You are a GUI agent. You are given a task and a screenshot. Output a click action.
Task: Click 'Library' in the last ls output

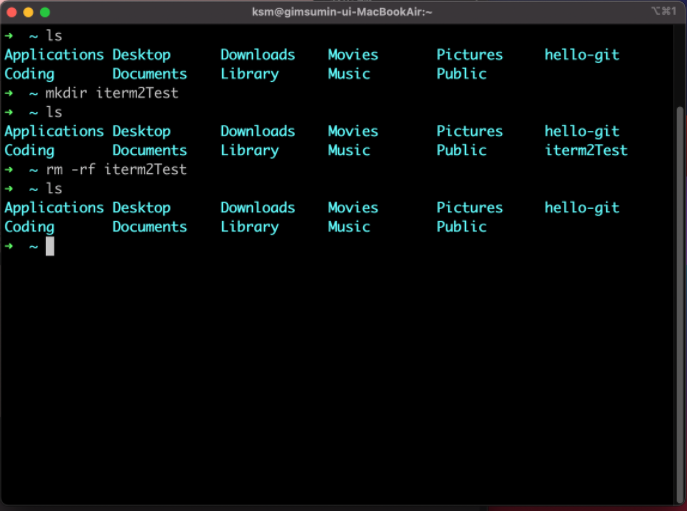tap(250, 227)
